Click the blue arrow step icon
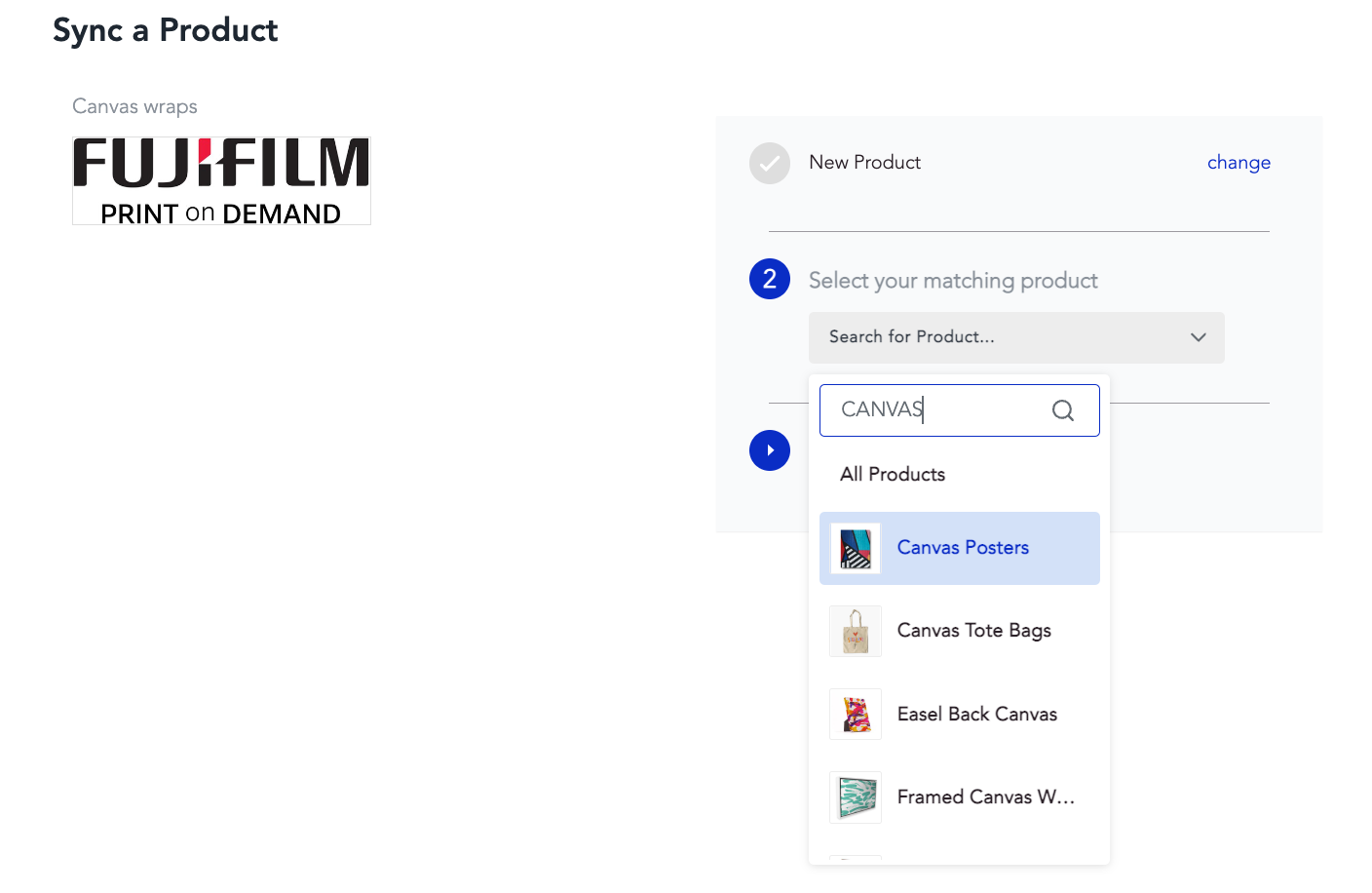 [770, 450]
